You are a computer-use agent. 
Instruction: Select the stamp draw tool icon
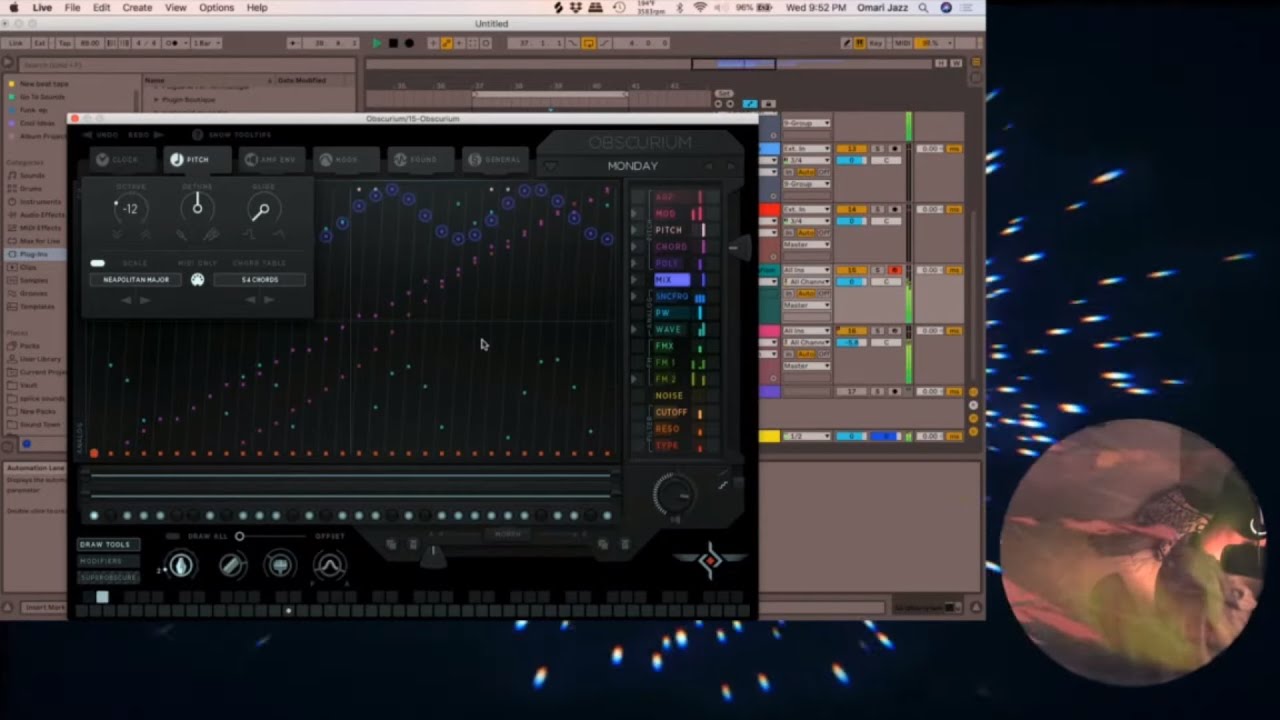click(x=280, y=566)
